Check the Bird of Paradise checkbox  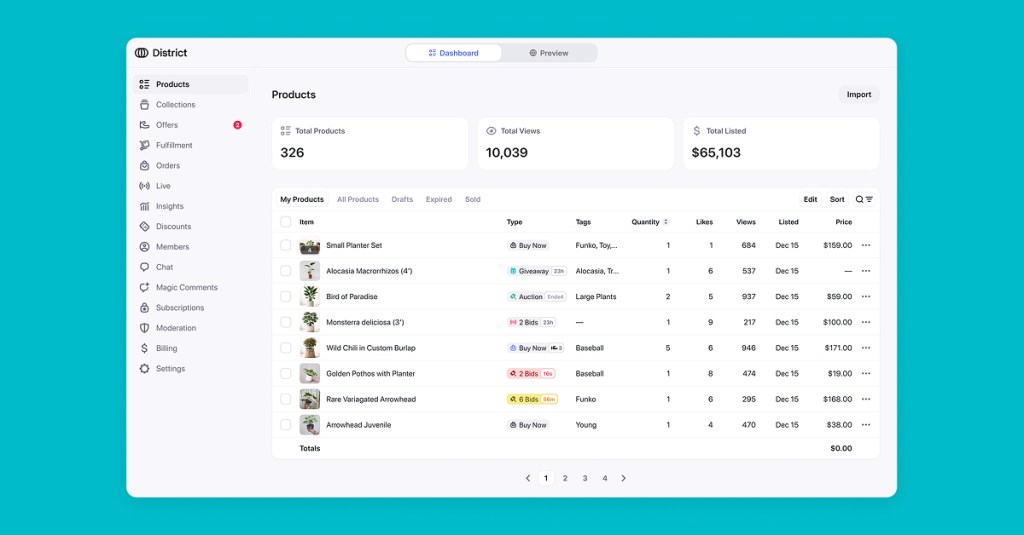pyautogui.click(x=285, y=297)
